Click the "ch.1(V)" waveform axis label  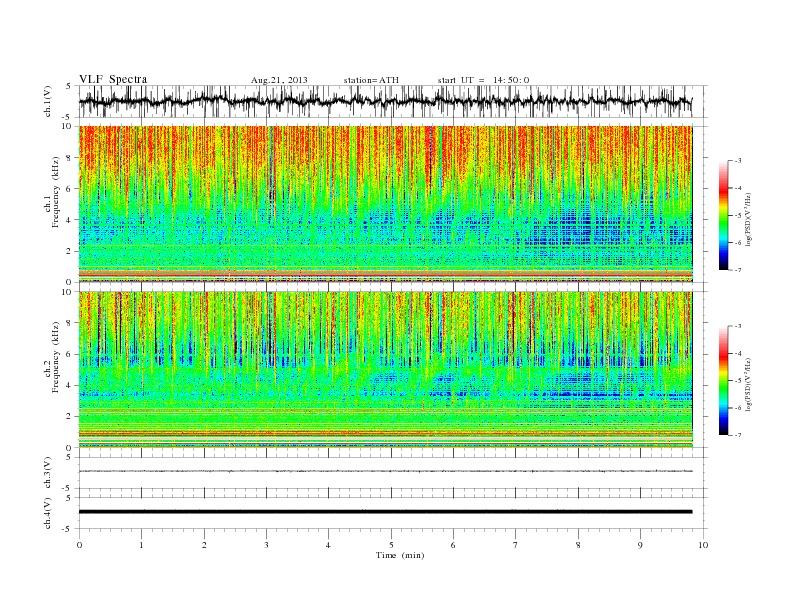(x=48, y=101)
